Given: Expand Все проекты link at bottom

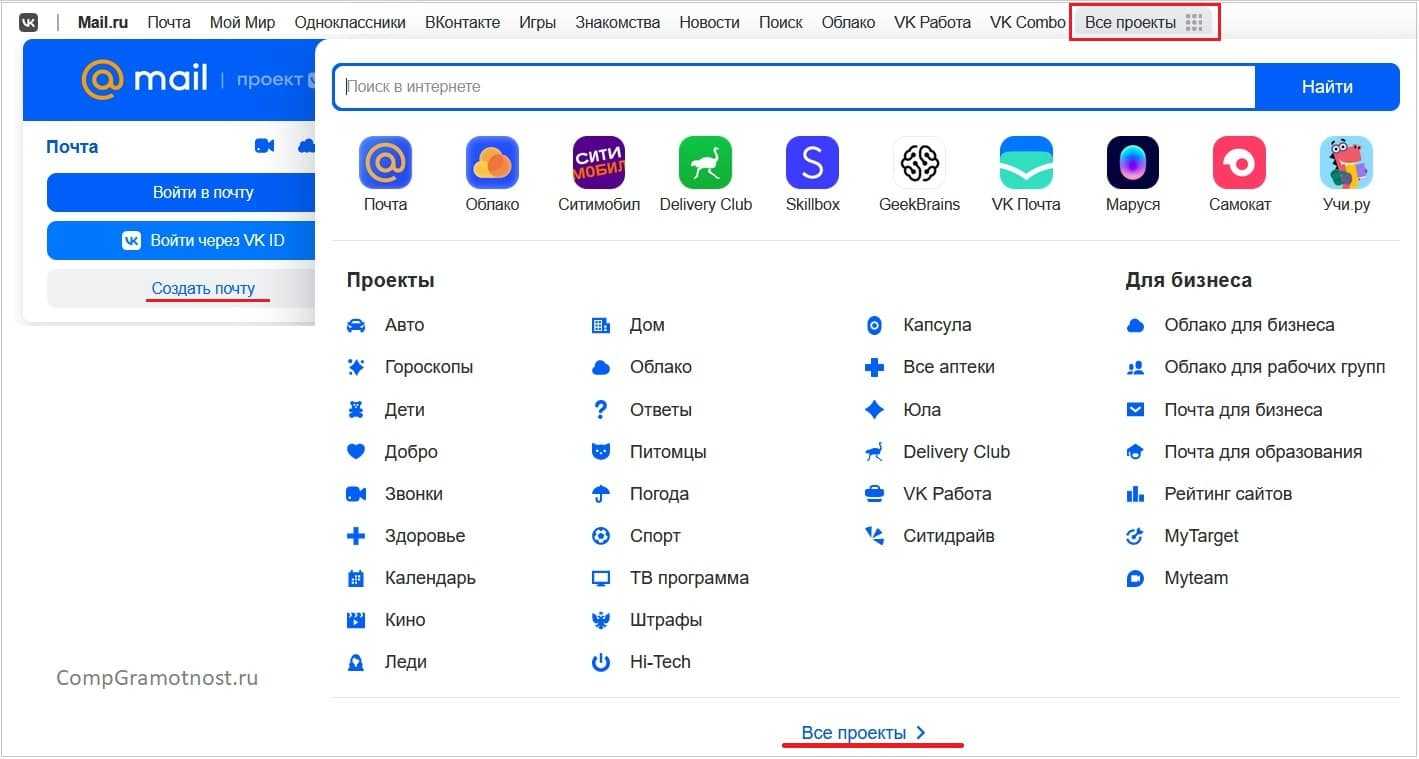Looking at the screenshot, I should click(864, 733).
